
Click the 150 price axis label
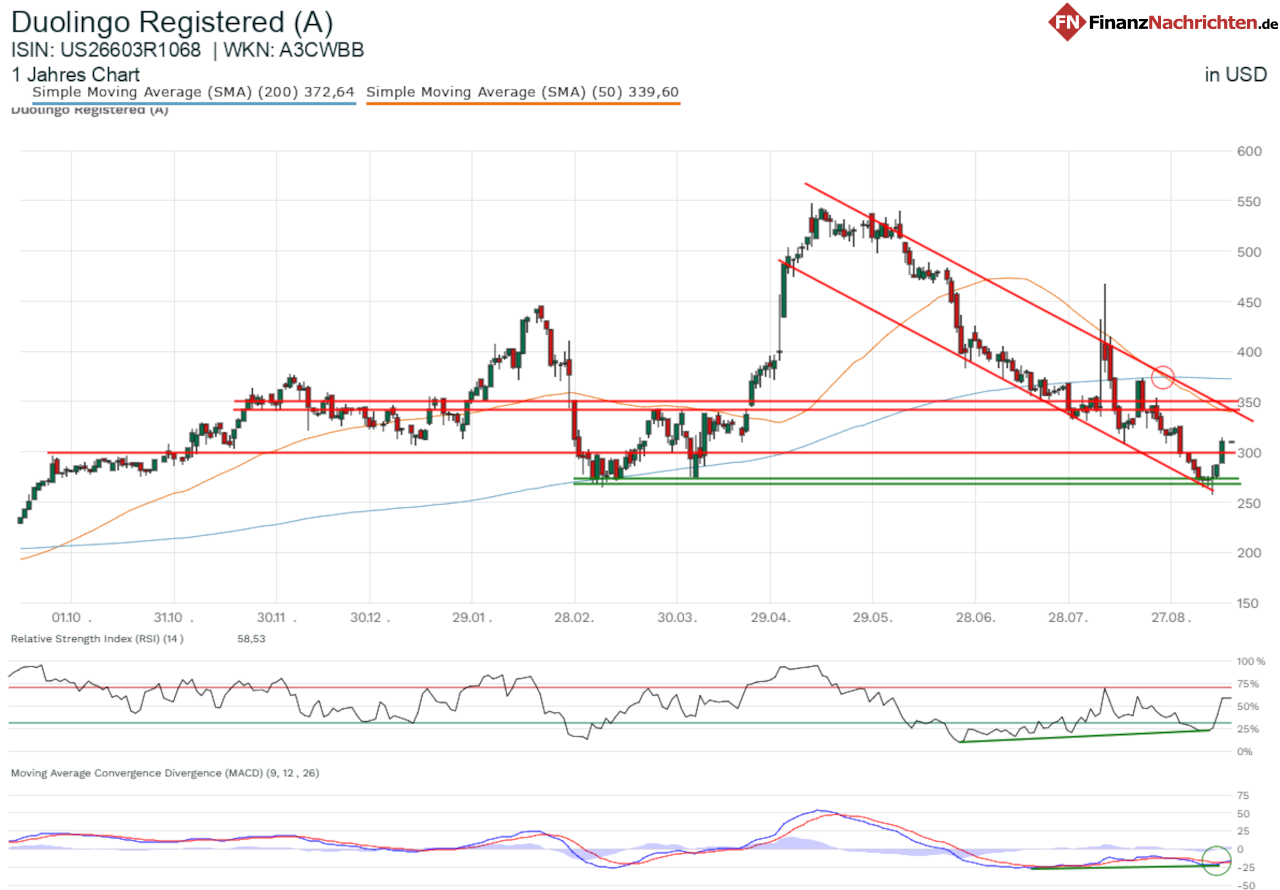[1248, 602]
